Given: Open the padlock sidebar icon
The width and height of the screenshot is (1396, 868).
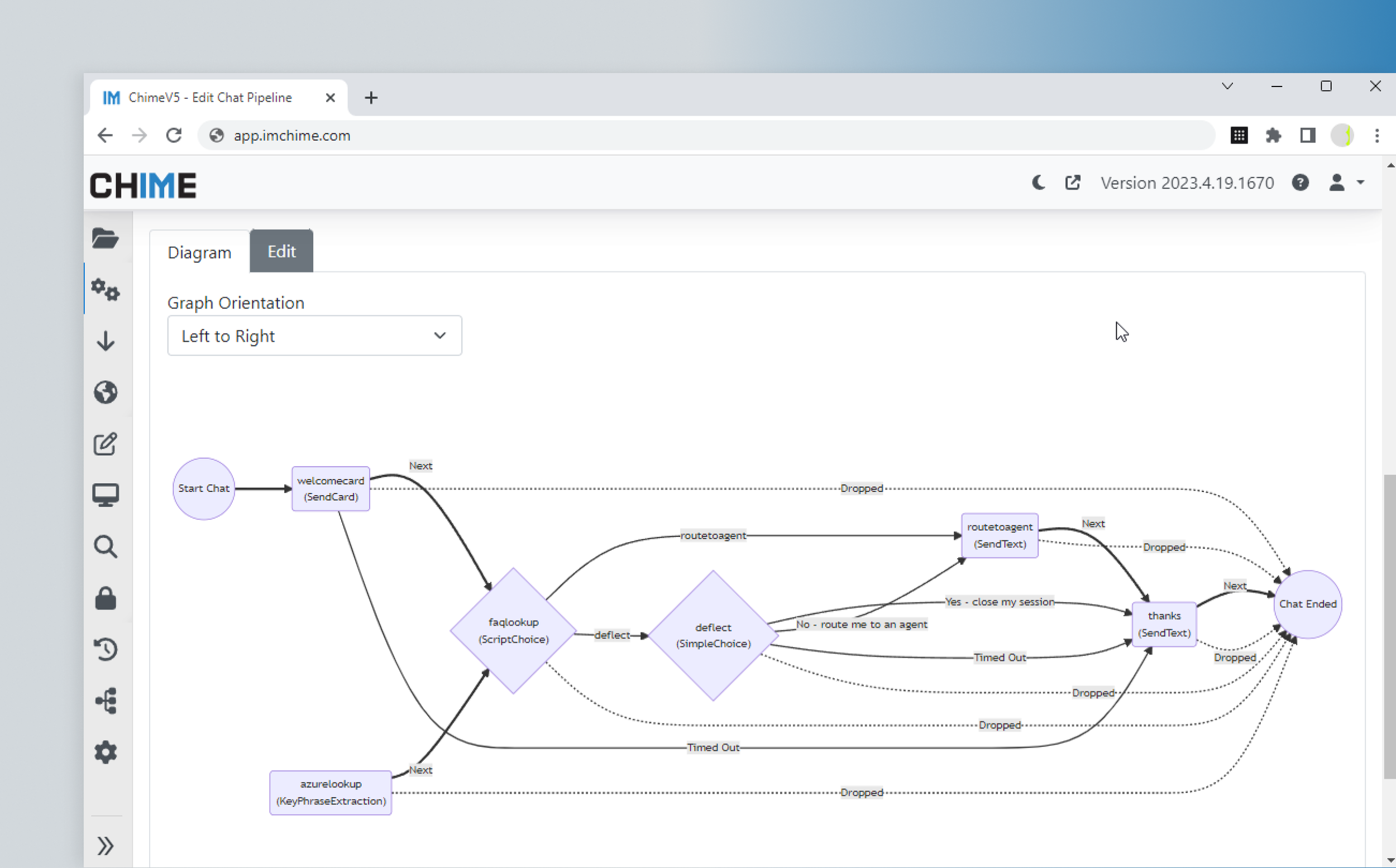Looking at the screenshot, I should pyautogui.click(x=105, y=598).
